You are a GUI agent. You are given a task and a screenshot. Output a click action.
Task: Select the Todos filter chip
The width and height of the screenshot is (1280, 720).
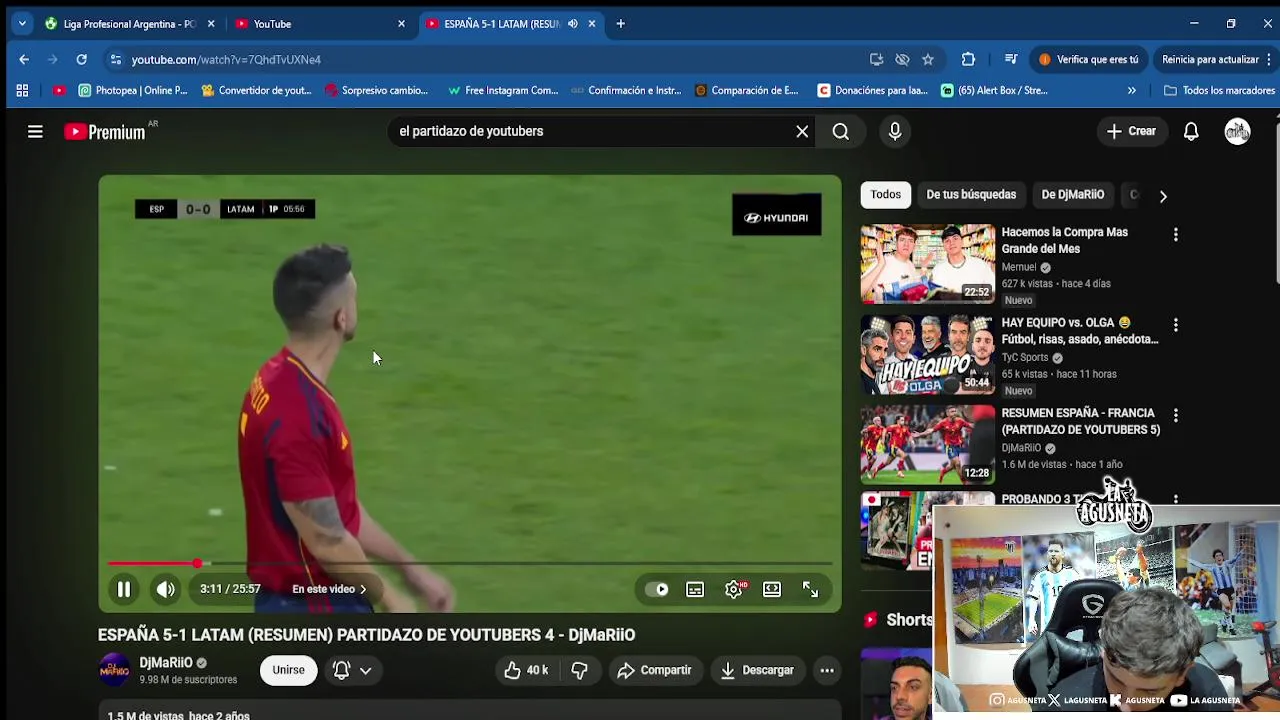pyautogui.click(x=885, y=195)
